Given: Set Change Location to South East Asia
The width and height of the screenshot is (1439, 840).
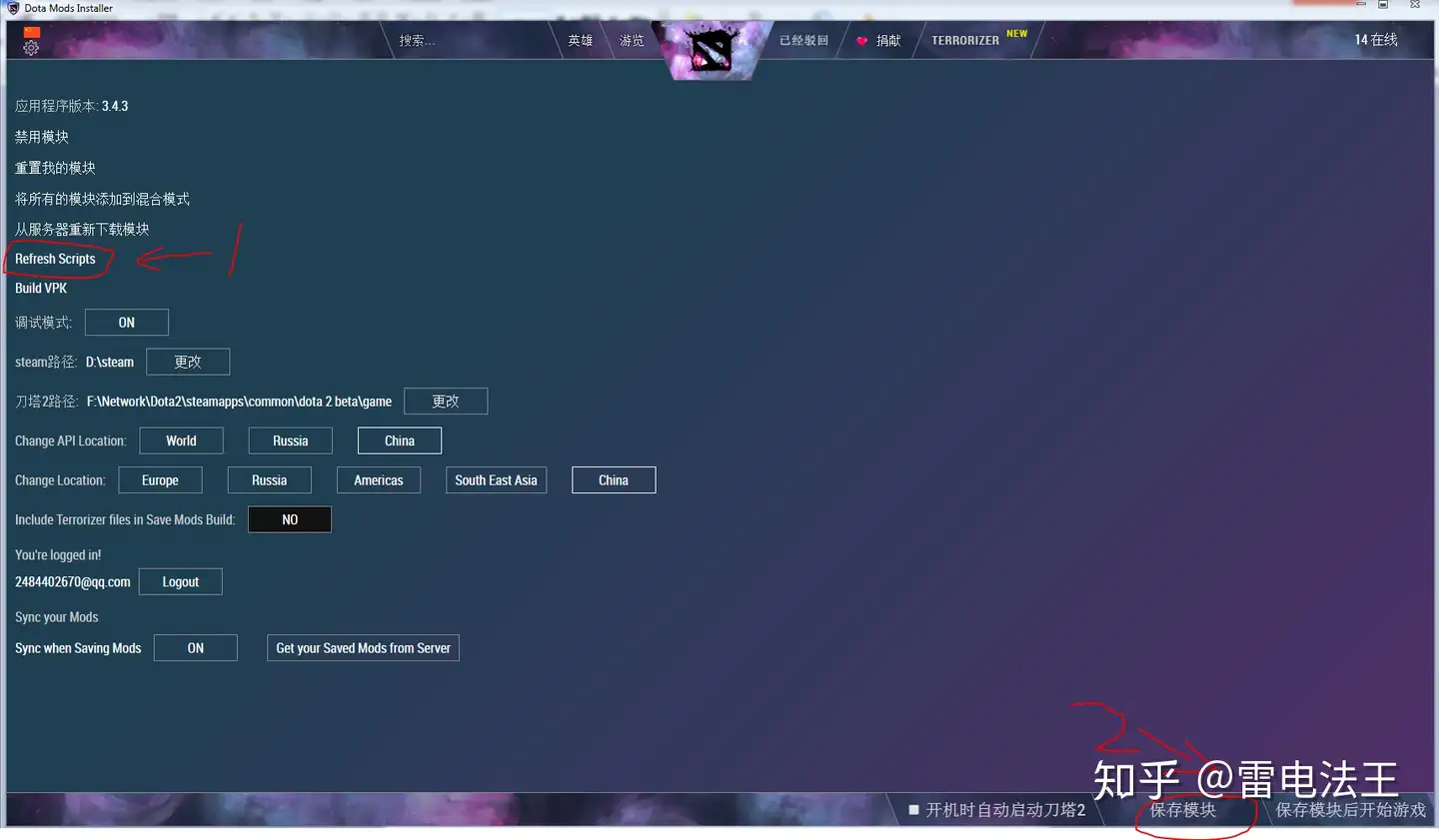Looking at the screenshot, I should pyautogui.click(x=497, y=480).
